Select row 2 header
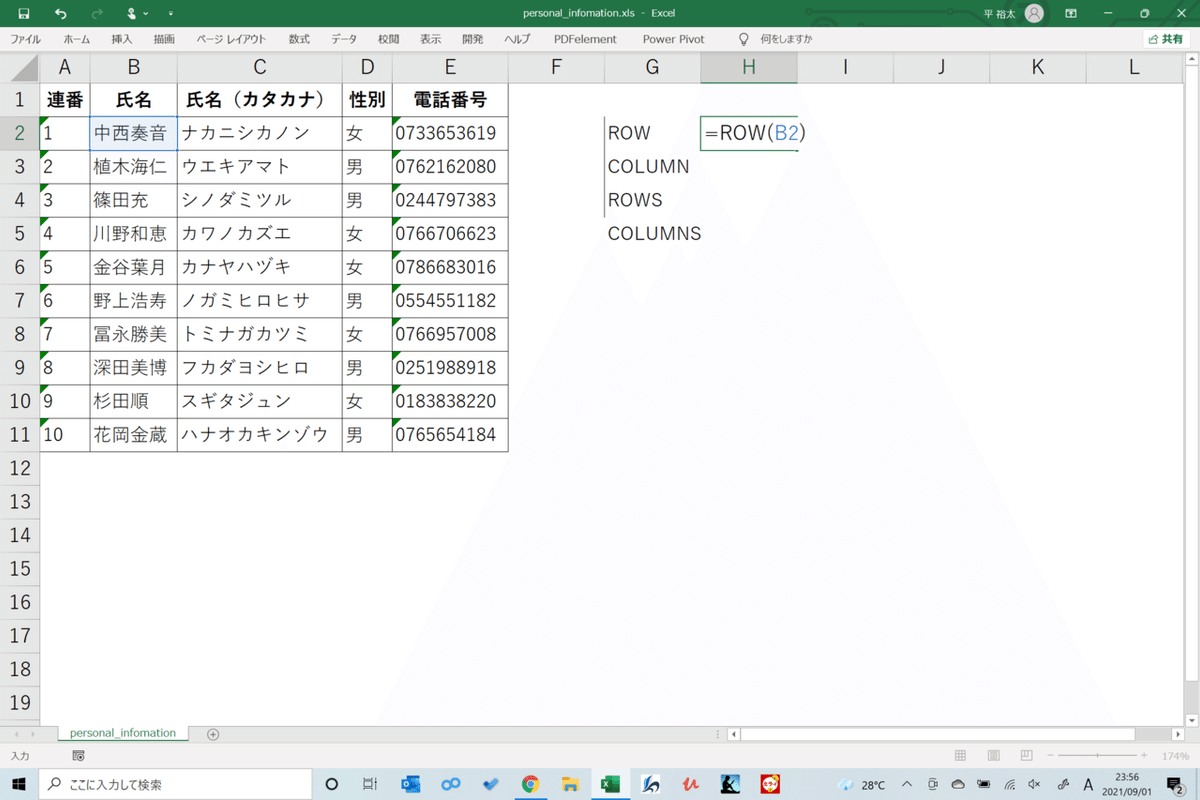This screenshot has width=1200, height=800. point(19,133)
